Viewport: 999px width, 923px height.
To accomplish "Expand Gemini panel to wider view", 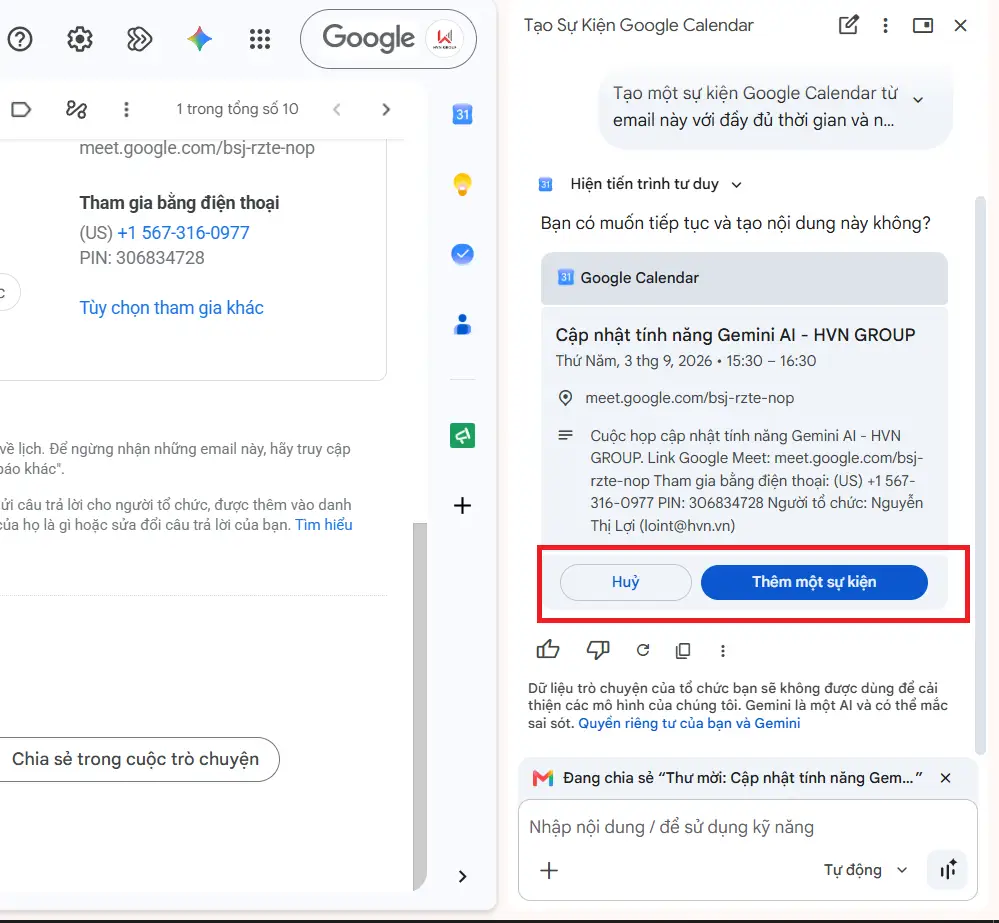I will coord(923,25).
